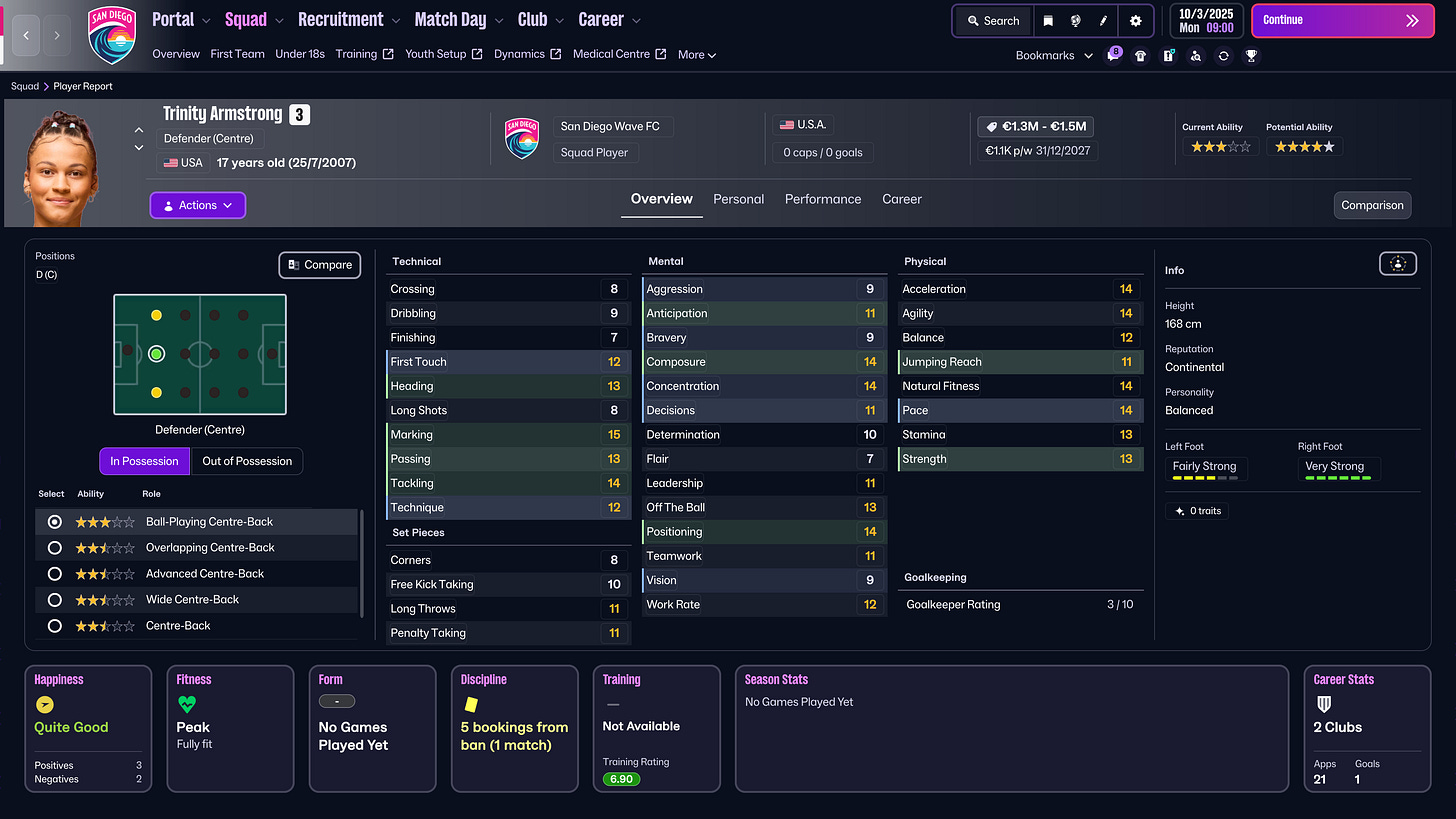Click the pencil edit icon in the toolbar
This screenshot has height=819, width=1456.
(1104, 20)
